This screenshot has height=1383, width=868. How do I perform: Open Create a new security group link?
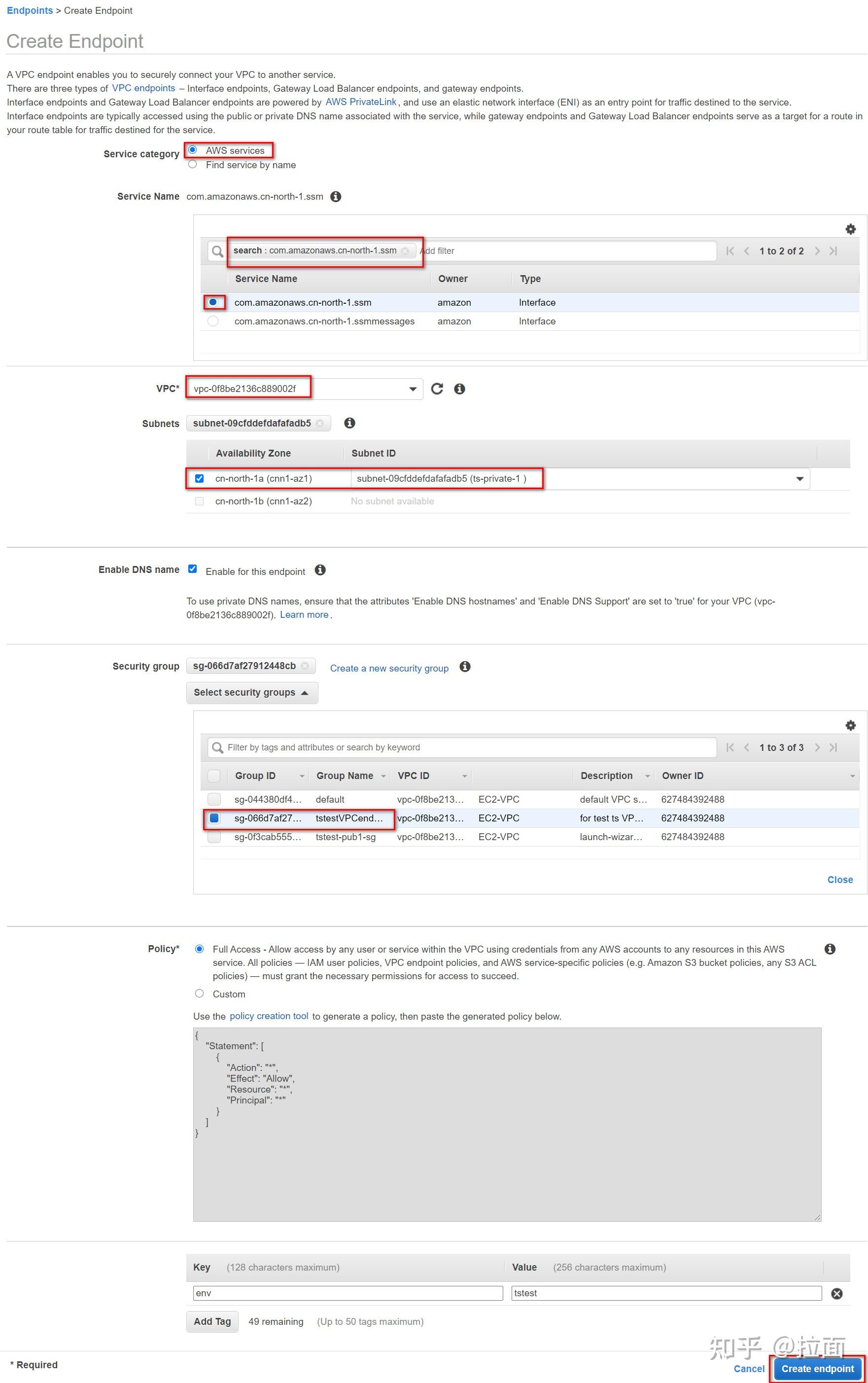[x=389, y=668]
